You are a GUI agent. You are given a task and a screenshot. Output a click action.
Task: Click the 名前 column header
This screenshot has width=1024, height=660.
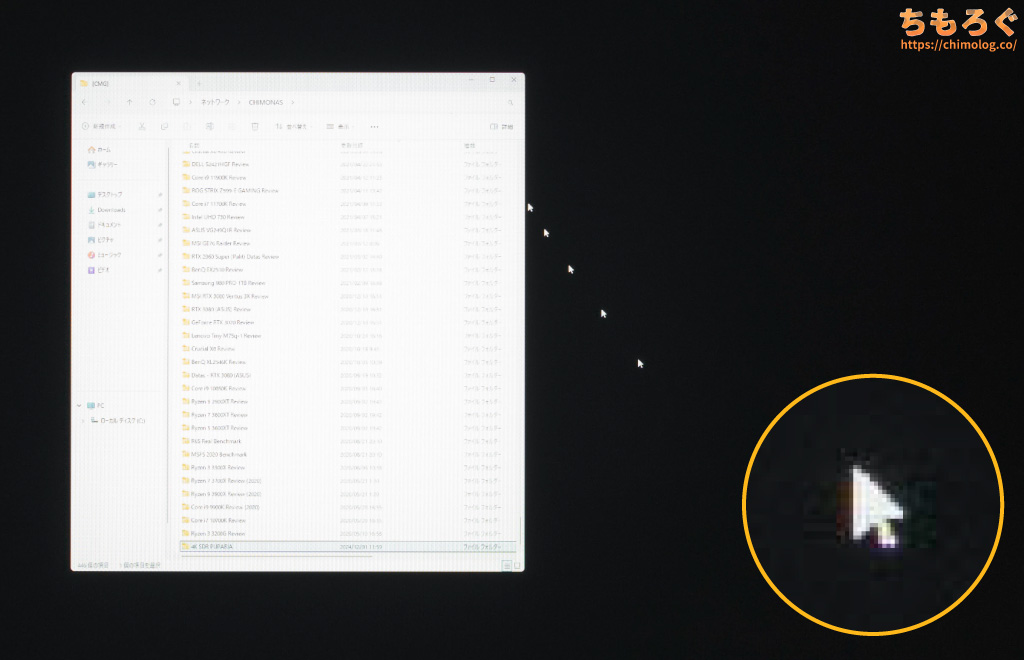tap(195, 146)
